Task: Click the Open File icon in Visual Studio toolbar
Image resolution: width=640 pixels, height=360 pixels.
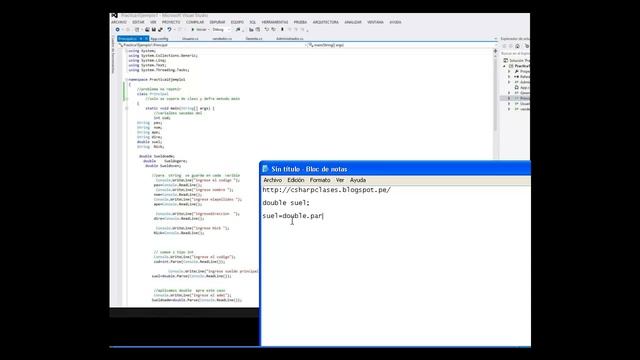Action: [x=147, y=30]
